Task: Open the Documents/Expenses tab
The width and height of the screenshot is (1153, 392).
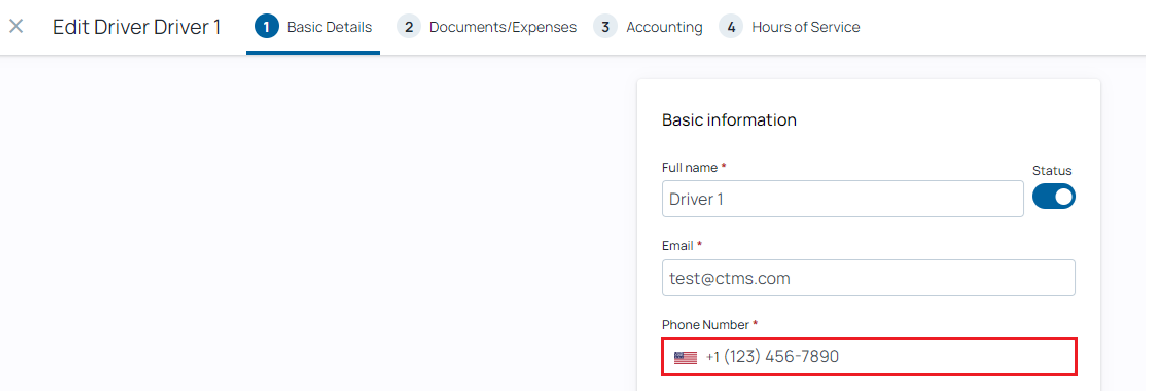Action: pyautogui.click(x=487, y=27)
